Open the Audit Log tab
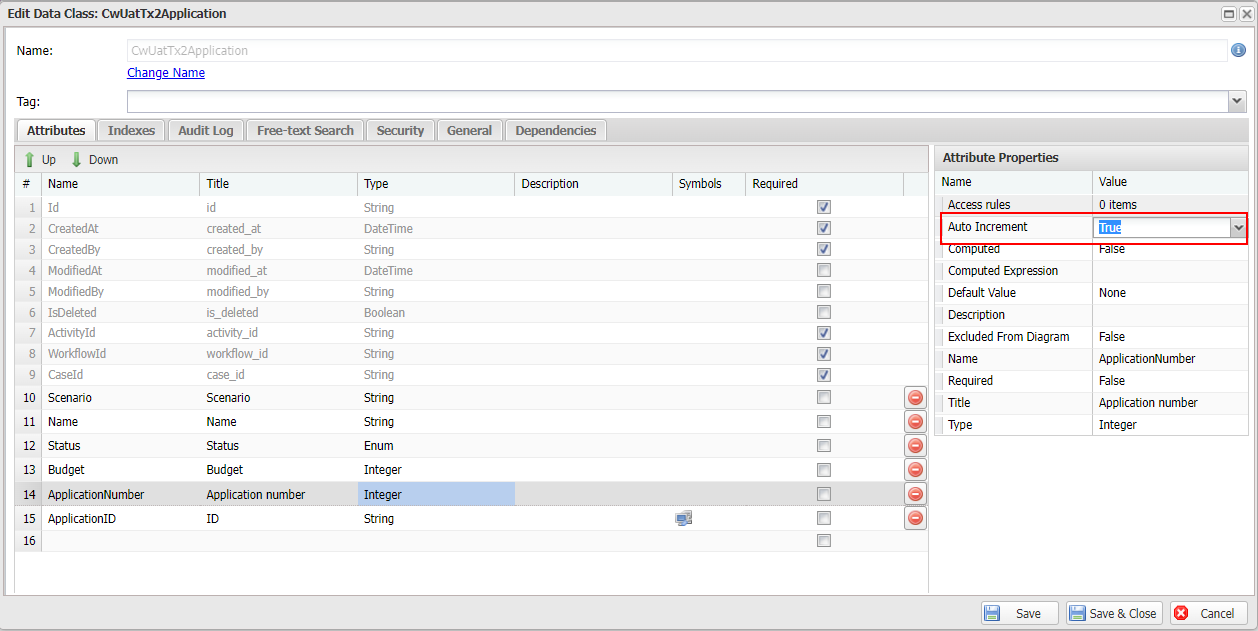The image size is (1258, 631). [x=205, y=130]
